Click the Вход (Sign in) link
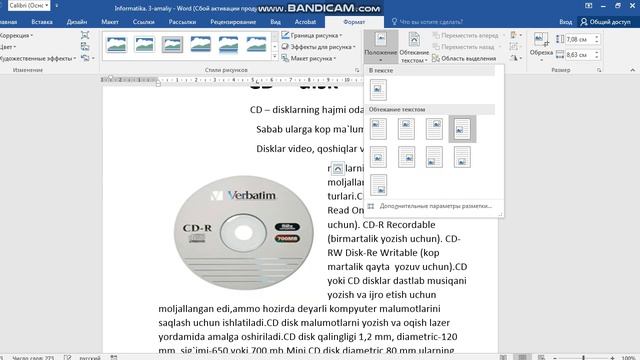 pos(565,22)
